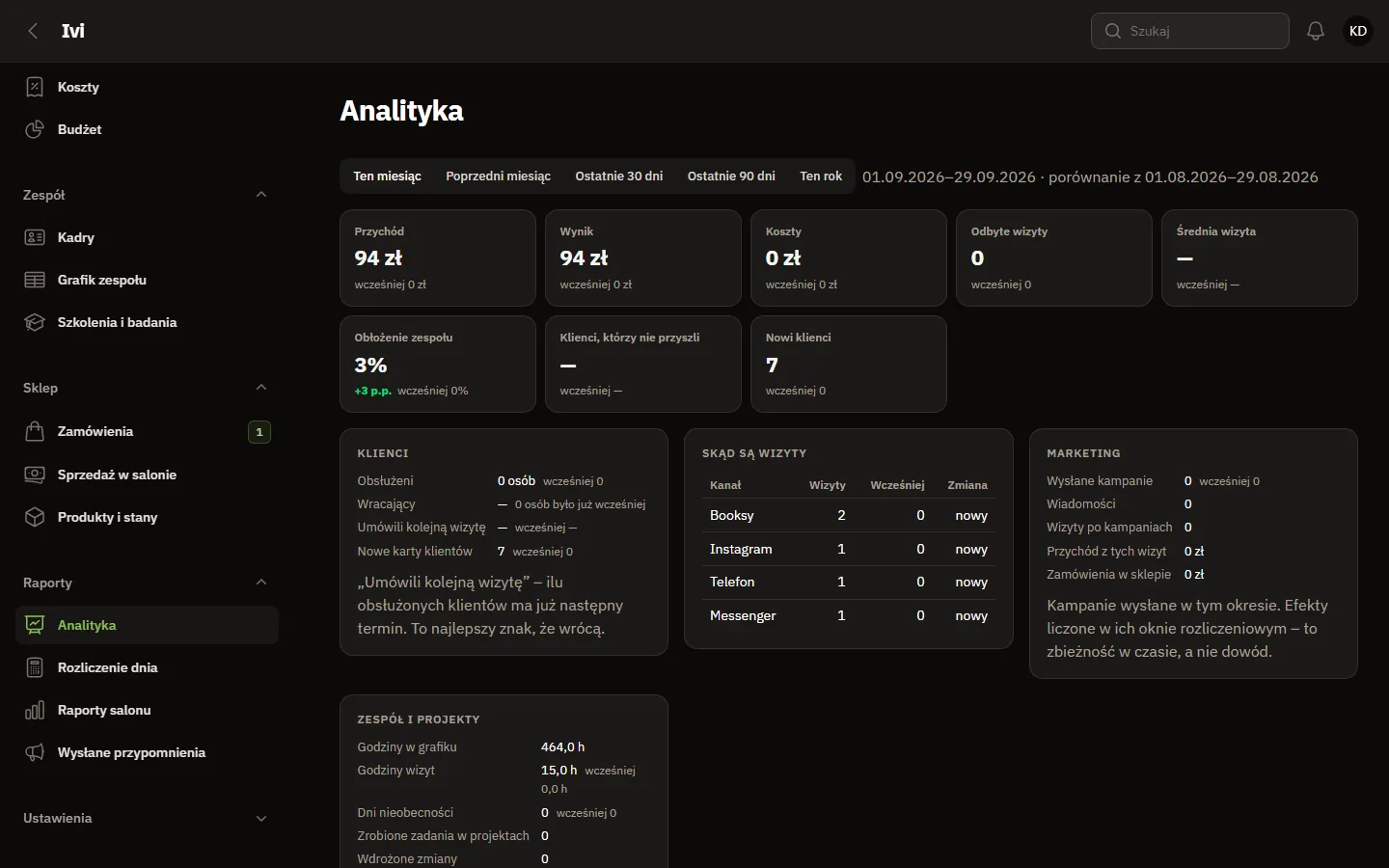Click the magnifier icon in search box
Screen dimensions: 1389x868
click(1113, 31)
